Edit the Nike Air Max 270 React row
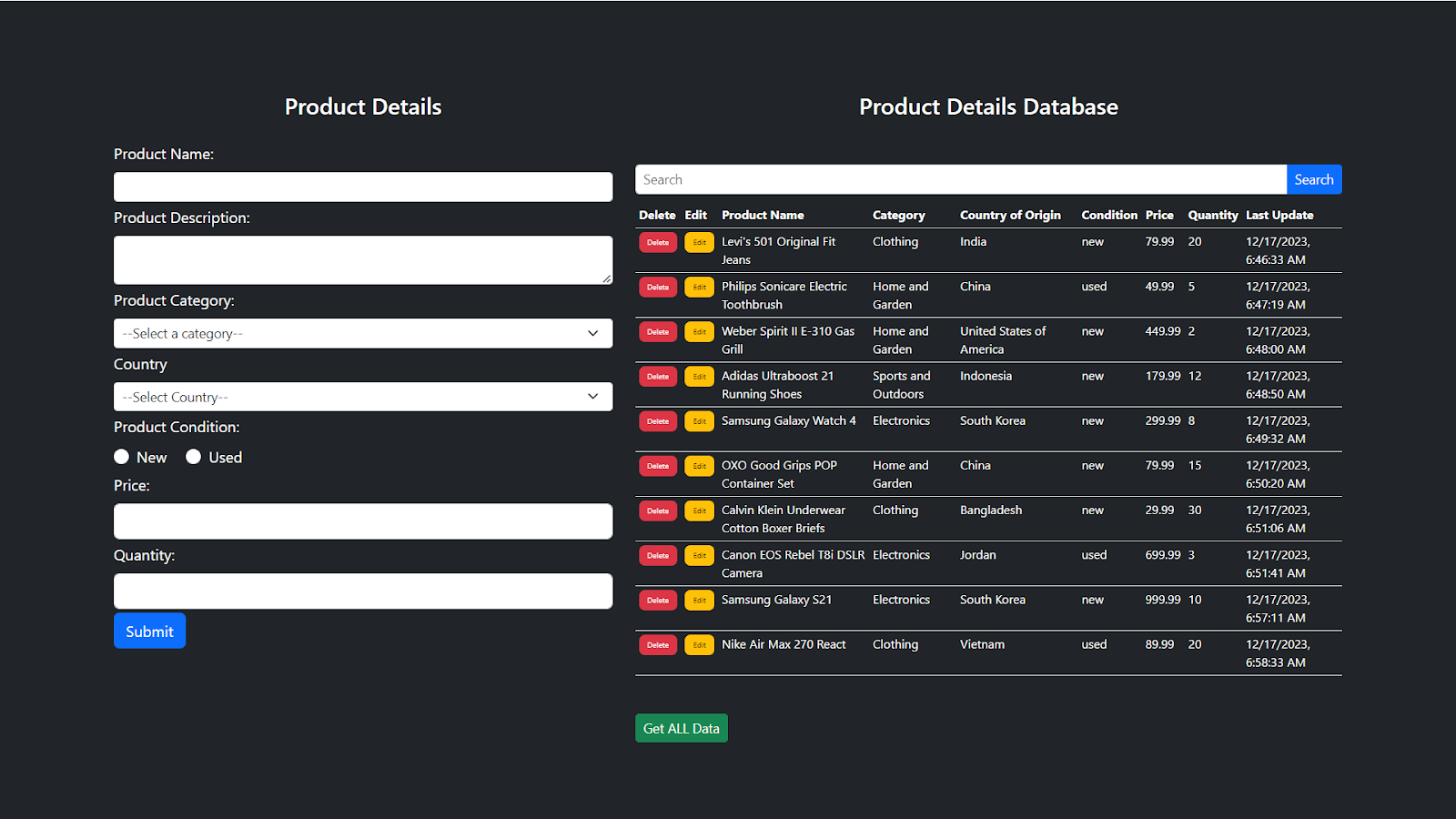This screenshot has height=819, width=1456. [699, 644]
